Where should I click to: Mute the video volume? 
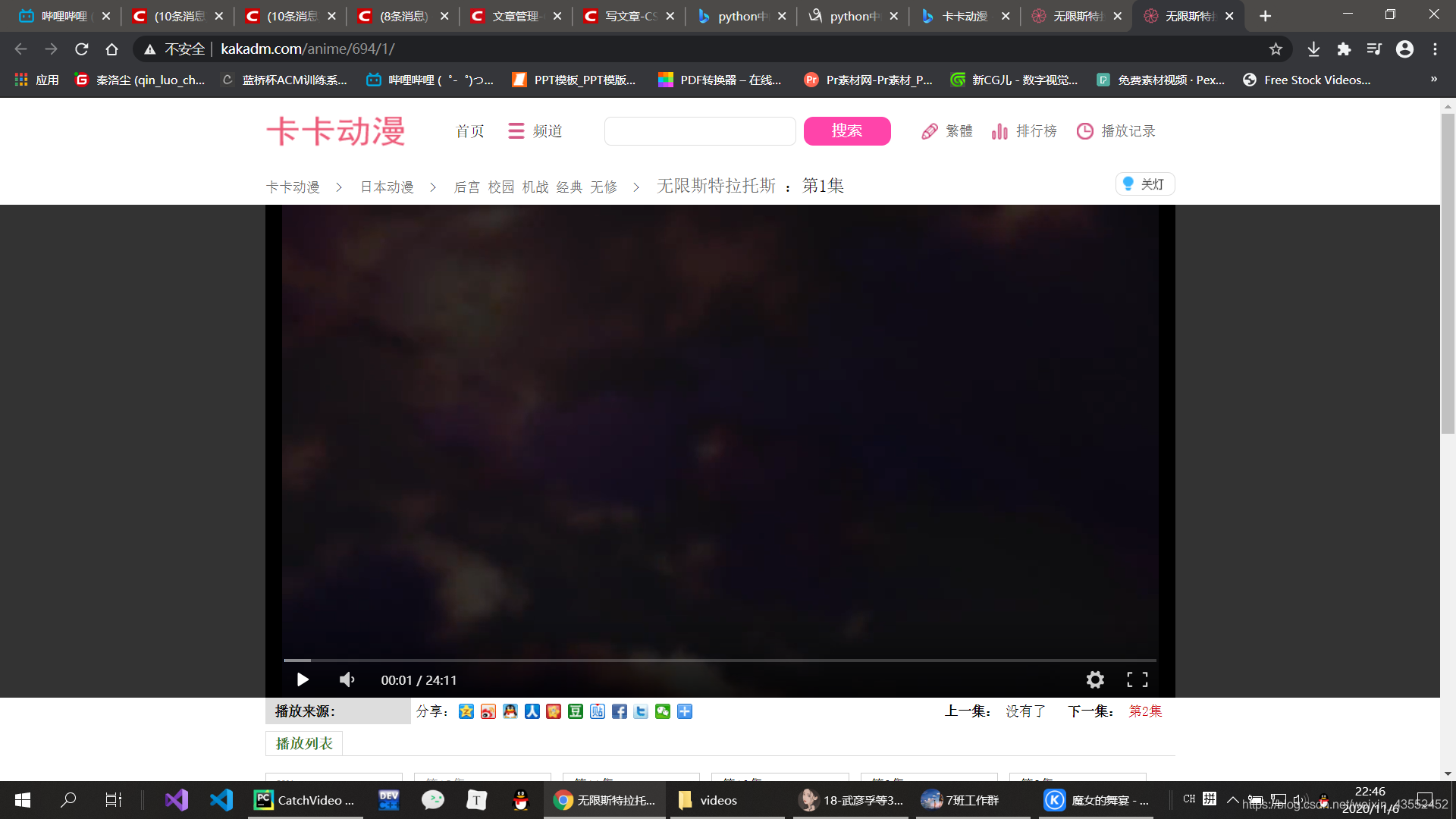pos(347,679)
